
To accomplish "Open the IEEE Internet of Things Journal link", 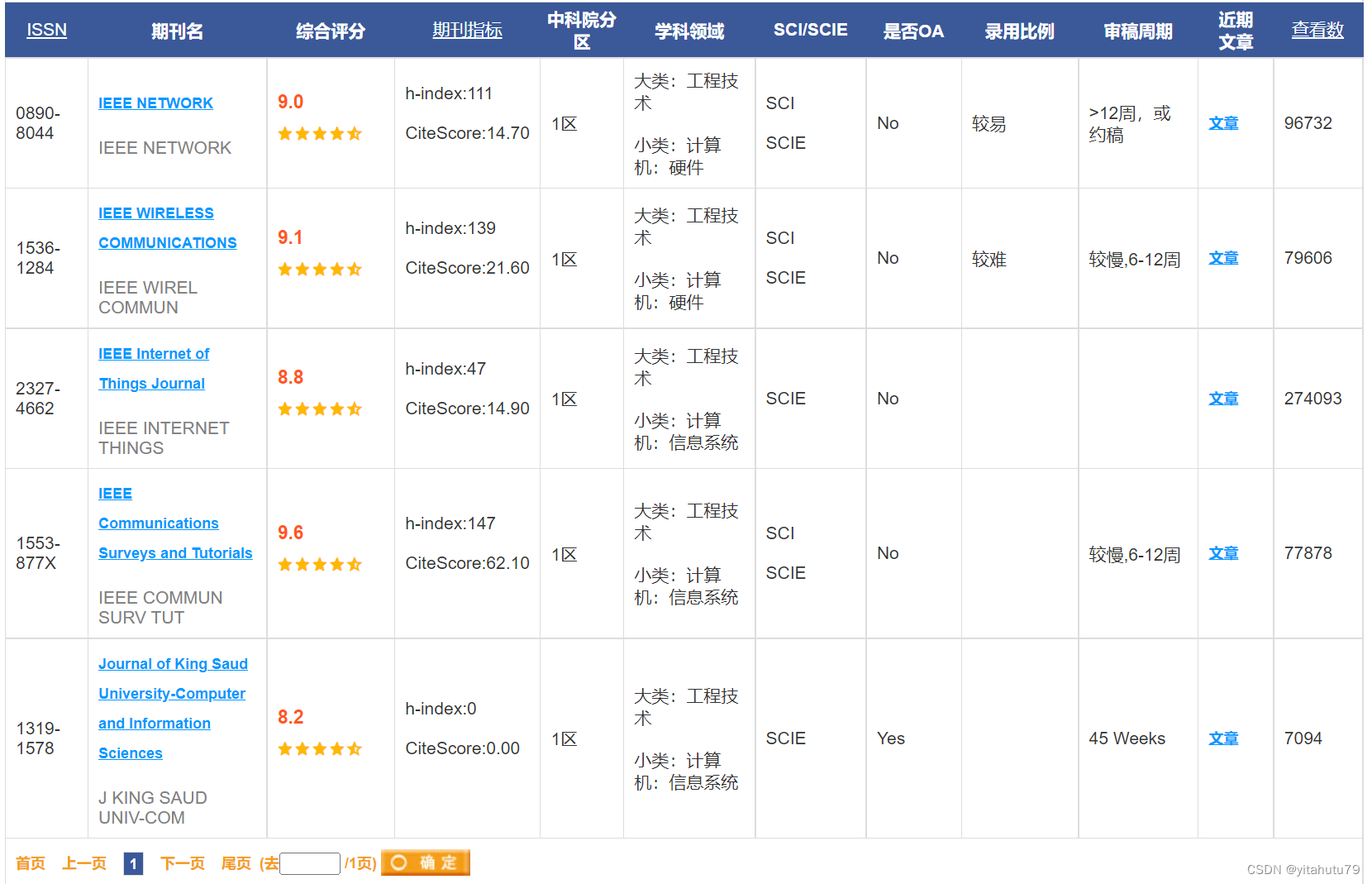I will pos(154,369).
